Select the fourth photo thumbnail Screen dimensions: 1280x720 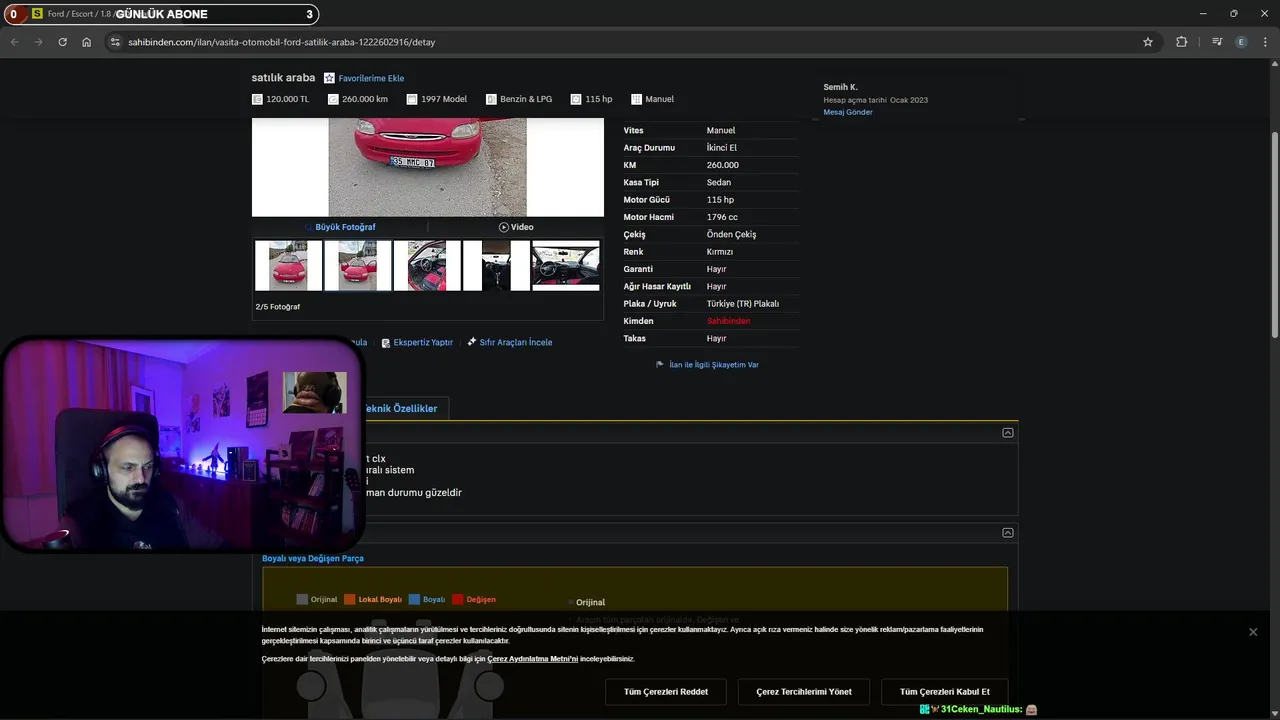[496, 265]
